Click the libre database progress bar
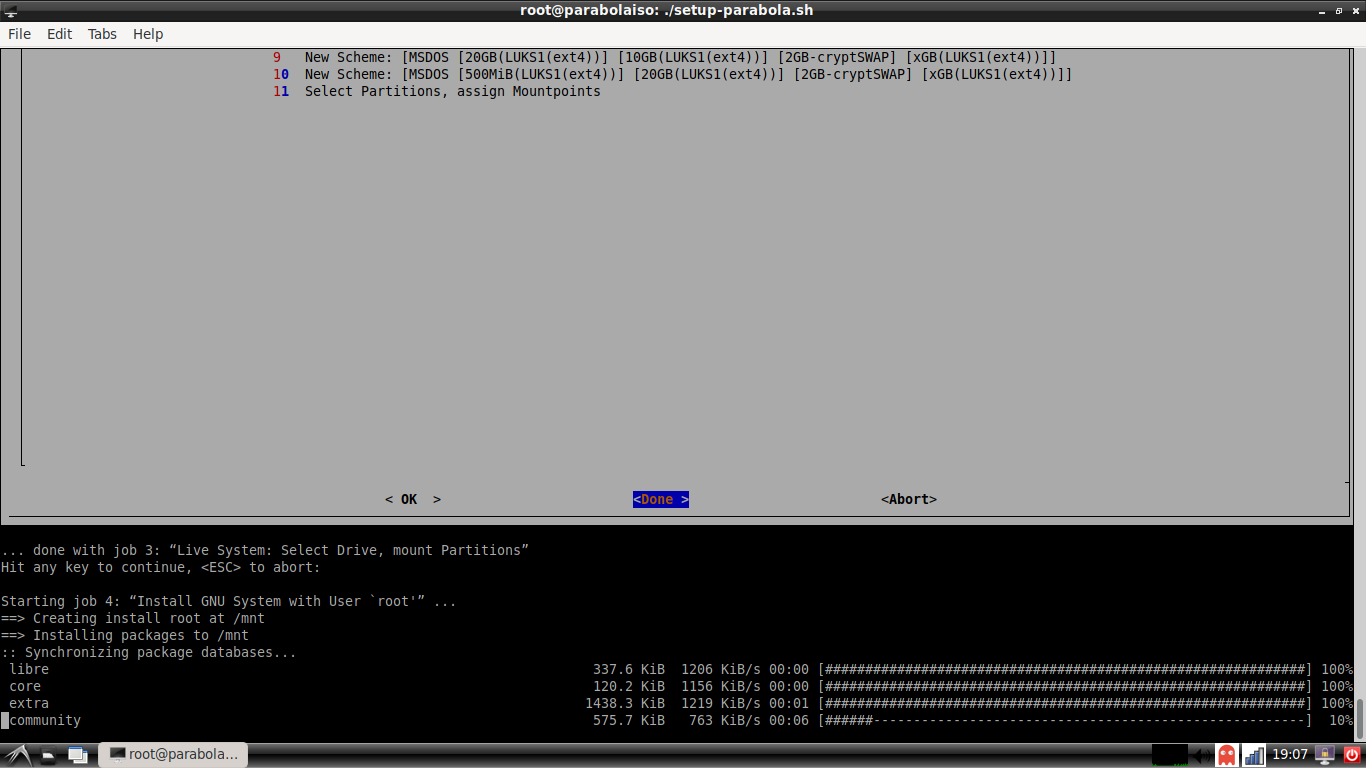 (1065, 669)
